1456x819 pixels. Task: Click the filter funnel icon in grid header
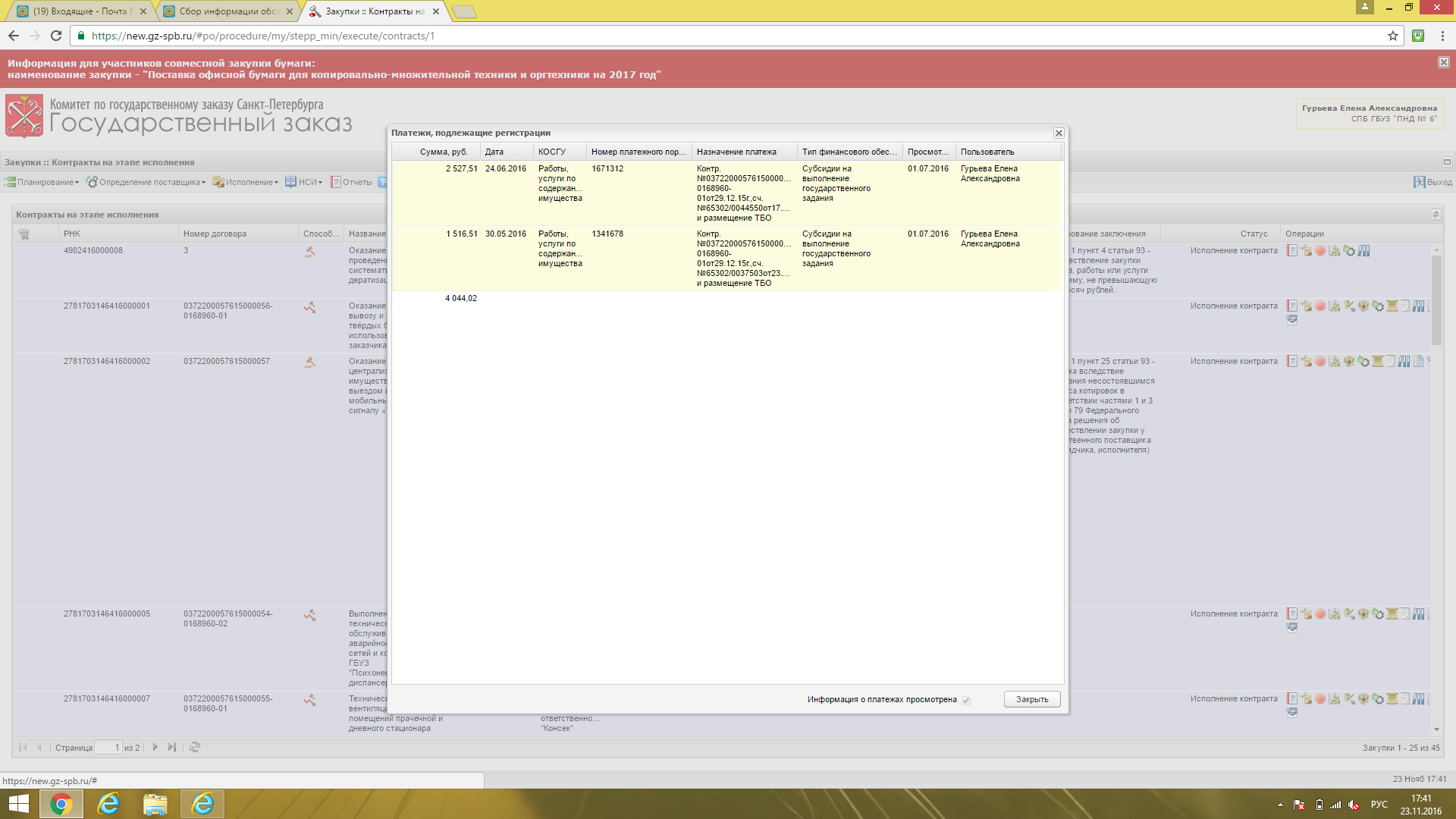pos(24,234)
